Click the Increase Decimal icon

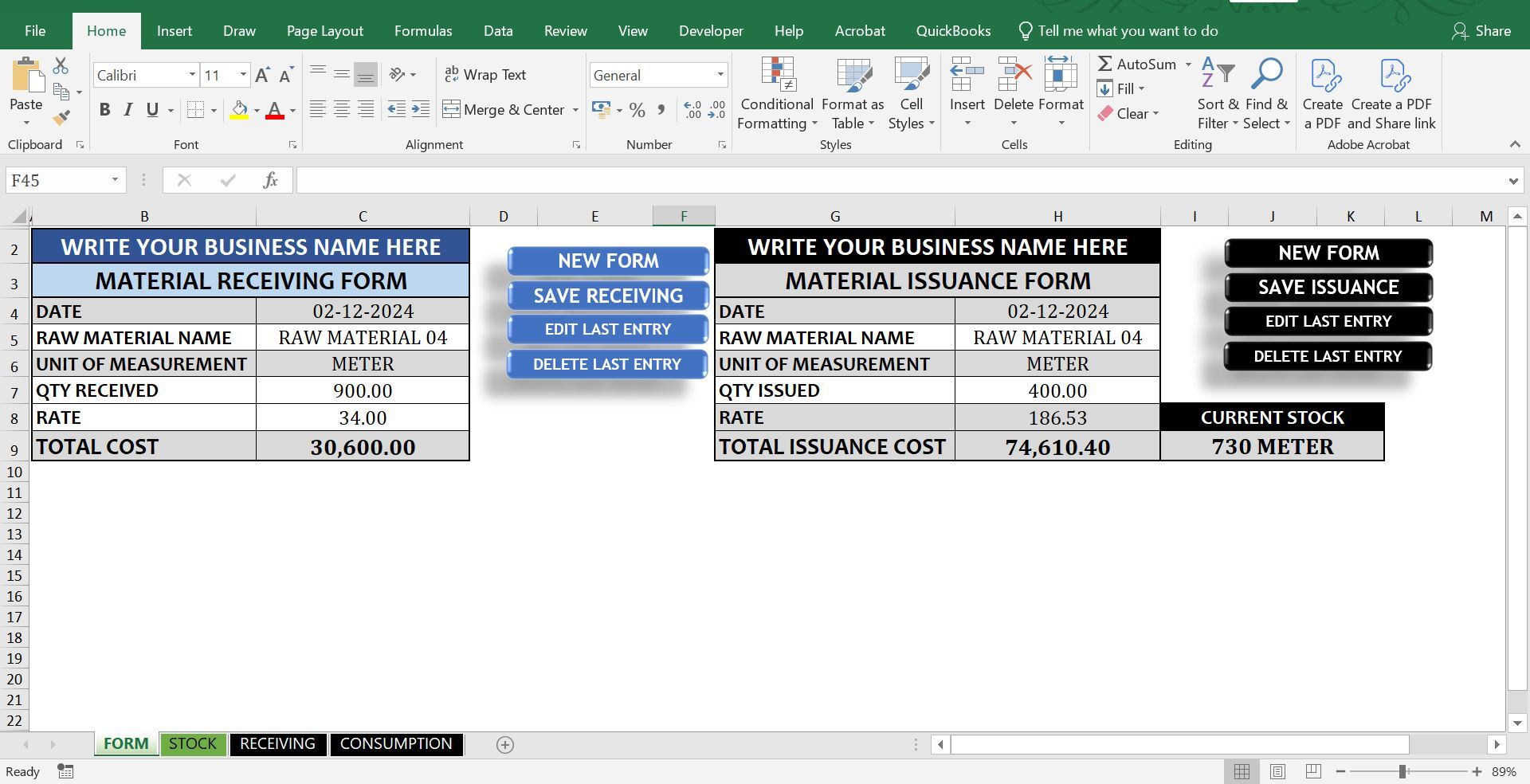[692, 110]
